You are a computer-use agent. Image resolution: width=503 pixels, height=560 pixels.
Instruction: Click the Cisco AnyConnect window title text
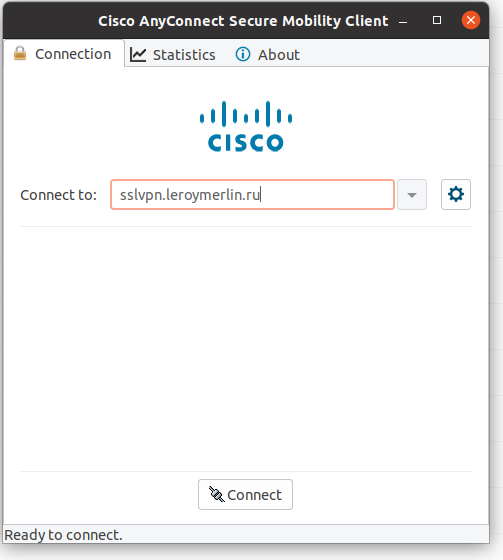point(243,21)
